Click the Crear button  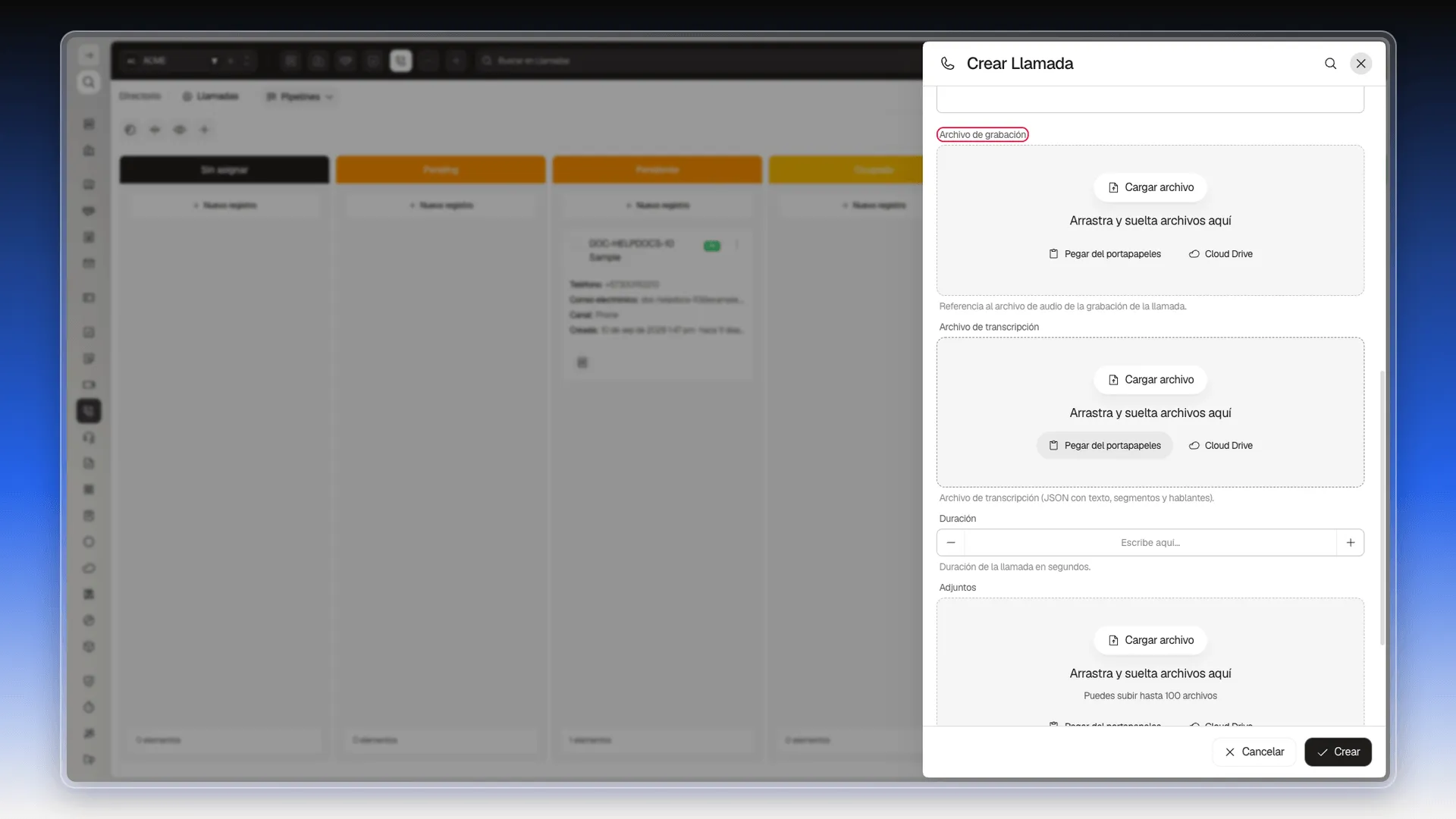(x=1338, y=752)
